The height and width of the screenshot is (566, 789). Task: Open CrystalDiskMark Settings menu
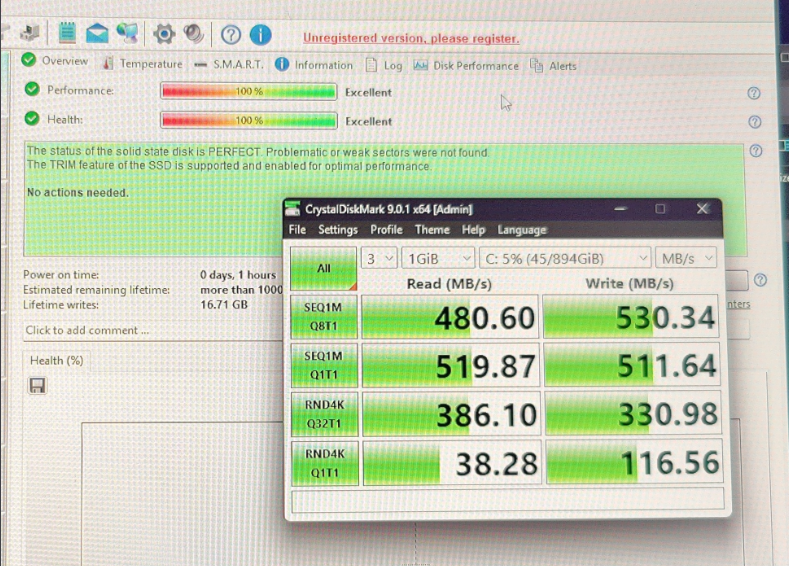pos(338,230)
